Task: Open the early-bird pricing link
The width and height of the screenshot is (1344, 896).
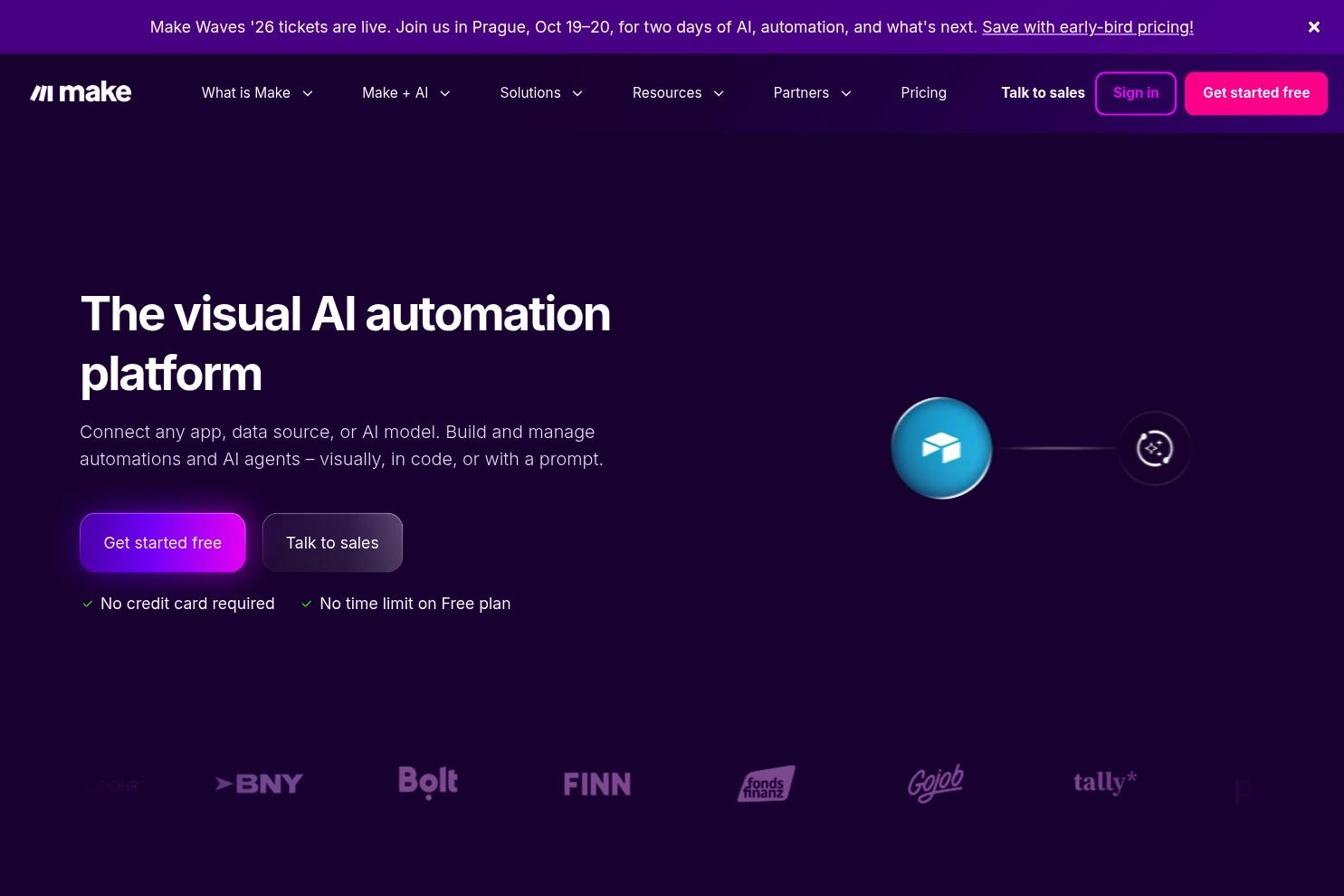Action: [1088, 27]
